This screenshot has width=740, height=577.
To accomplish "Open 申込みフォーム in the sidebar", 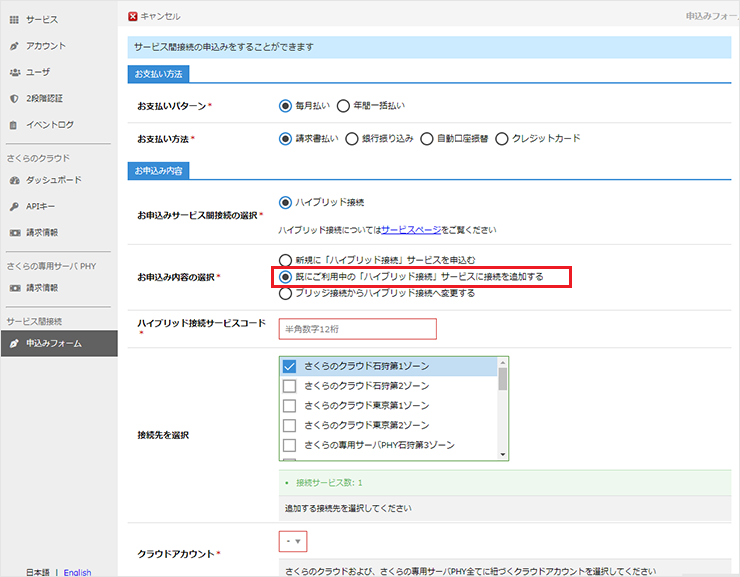I will point(54,343).
